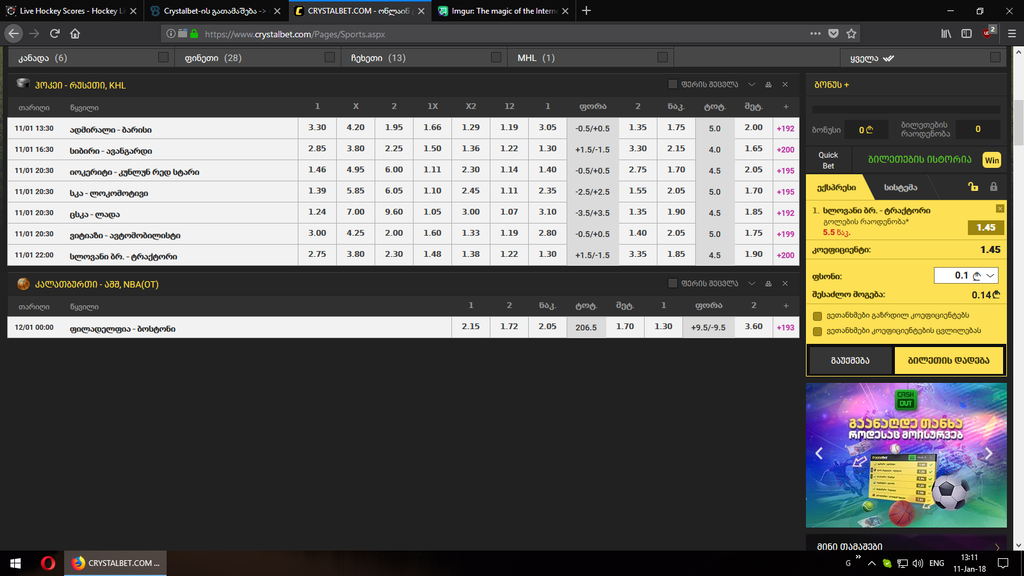Select the სისტემა bet slip tab
Viewport: 1024px width, 576px height.
tap(901, 187)
